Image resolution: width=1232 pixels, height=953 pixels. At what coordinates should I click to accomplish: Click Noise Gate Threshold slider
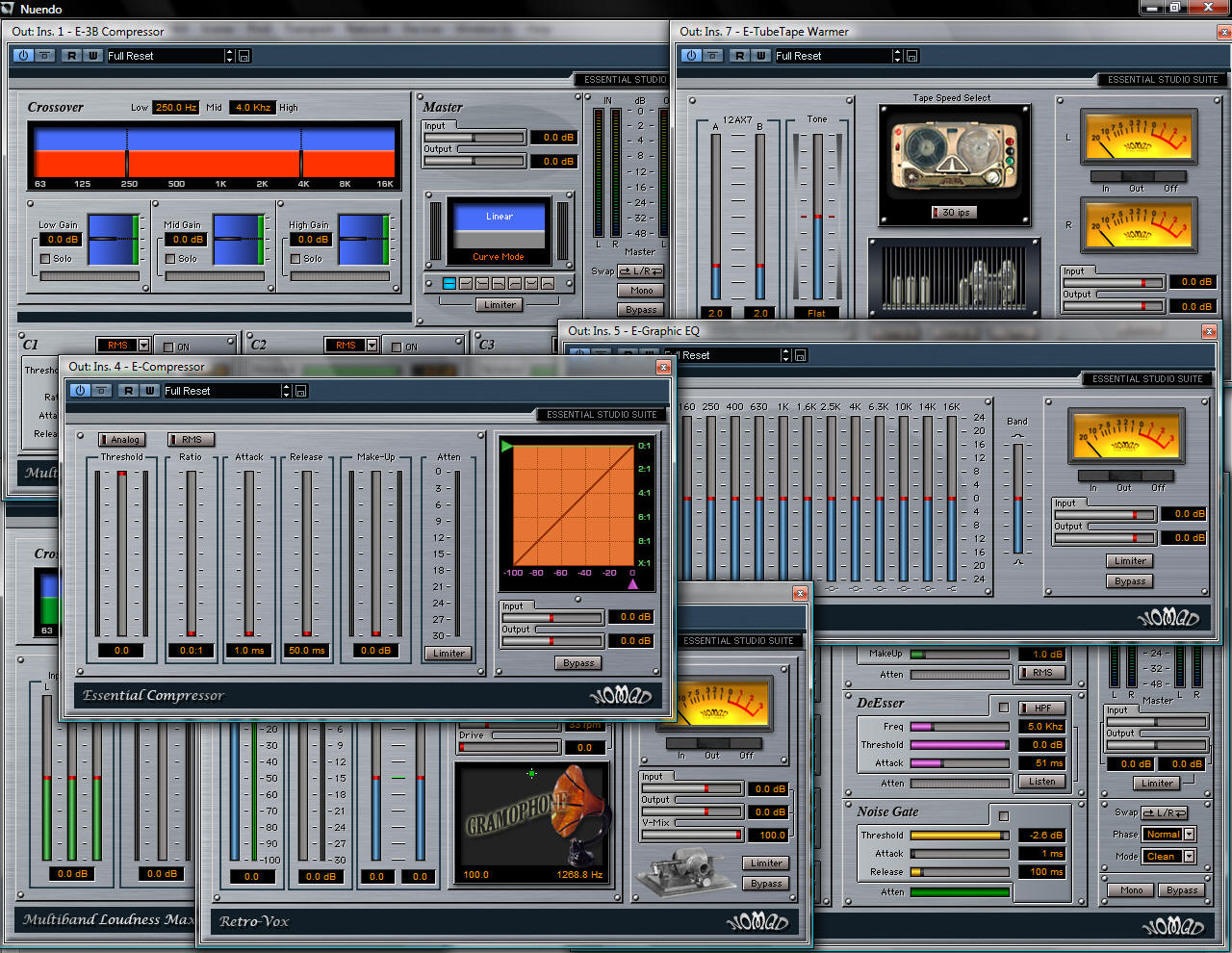tap(960, 835)
